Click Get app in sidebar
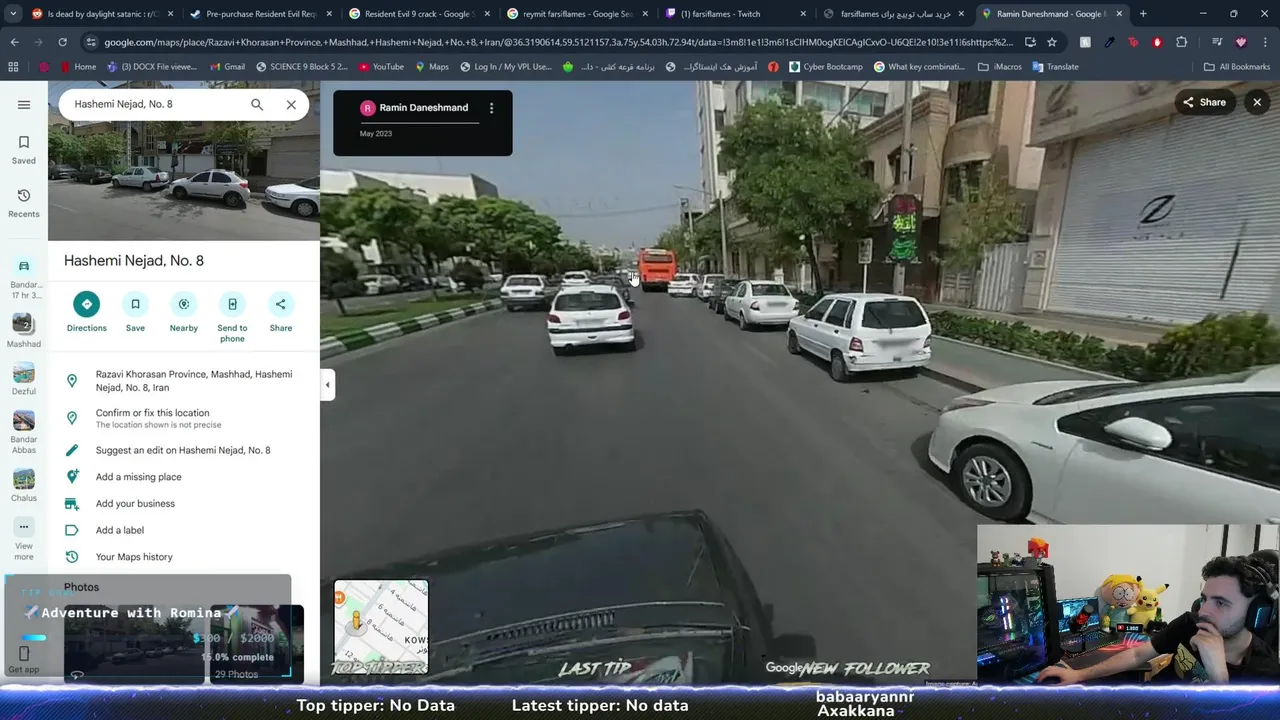Image resolution: width=1280 pixels, height=720 pixels. 24,659
